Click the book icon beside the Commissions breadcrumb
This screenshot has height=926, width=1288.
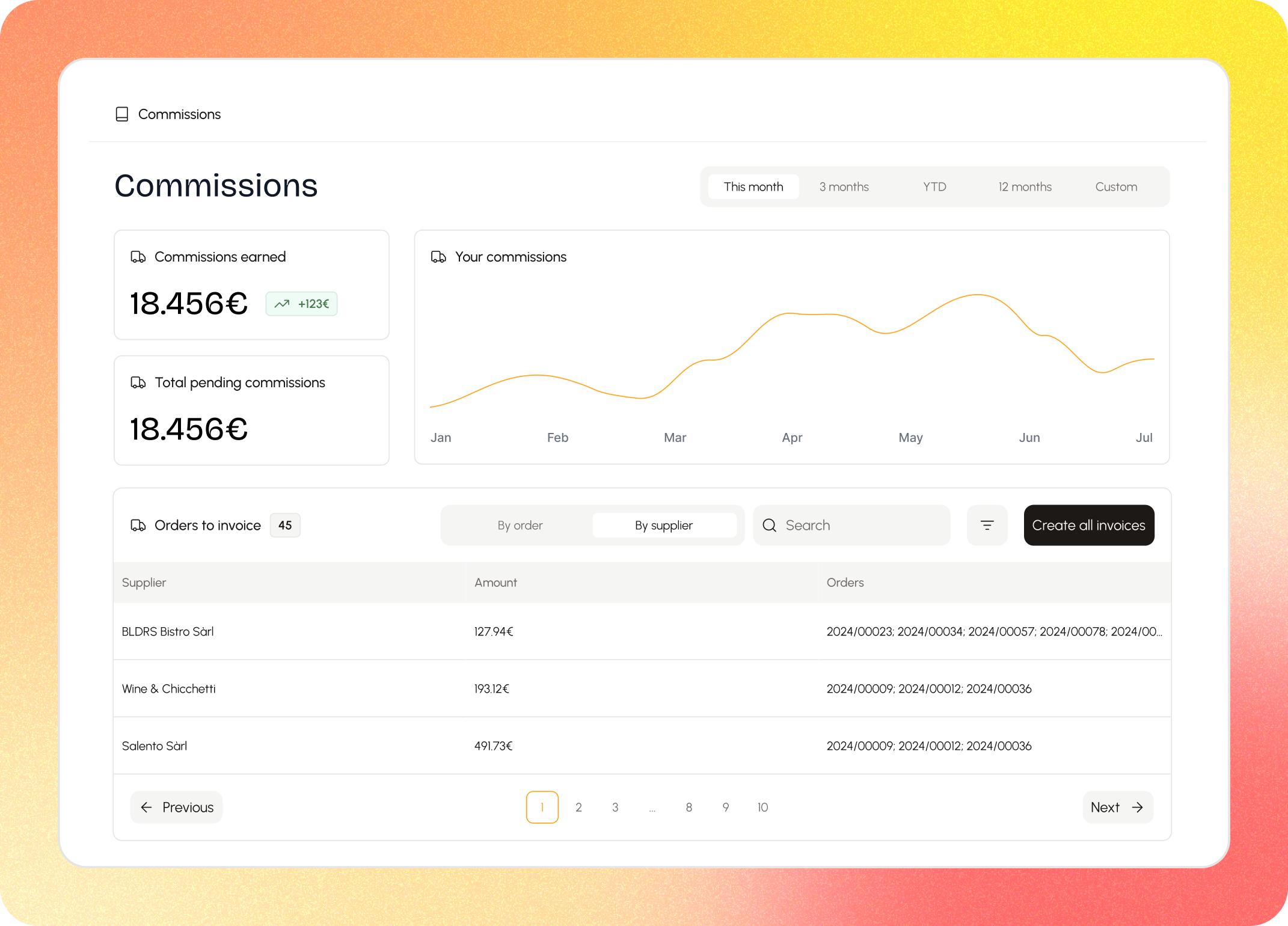[x=122, y=114]
